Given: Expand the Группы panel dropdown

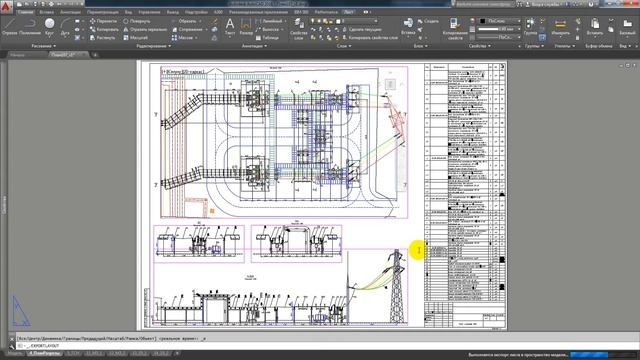Looking at the screenshot, I should pyautogui.click(x=534, y=46).
